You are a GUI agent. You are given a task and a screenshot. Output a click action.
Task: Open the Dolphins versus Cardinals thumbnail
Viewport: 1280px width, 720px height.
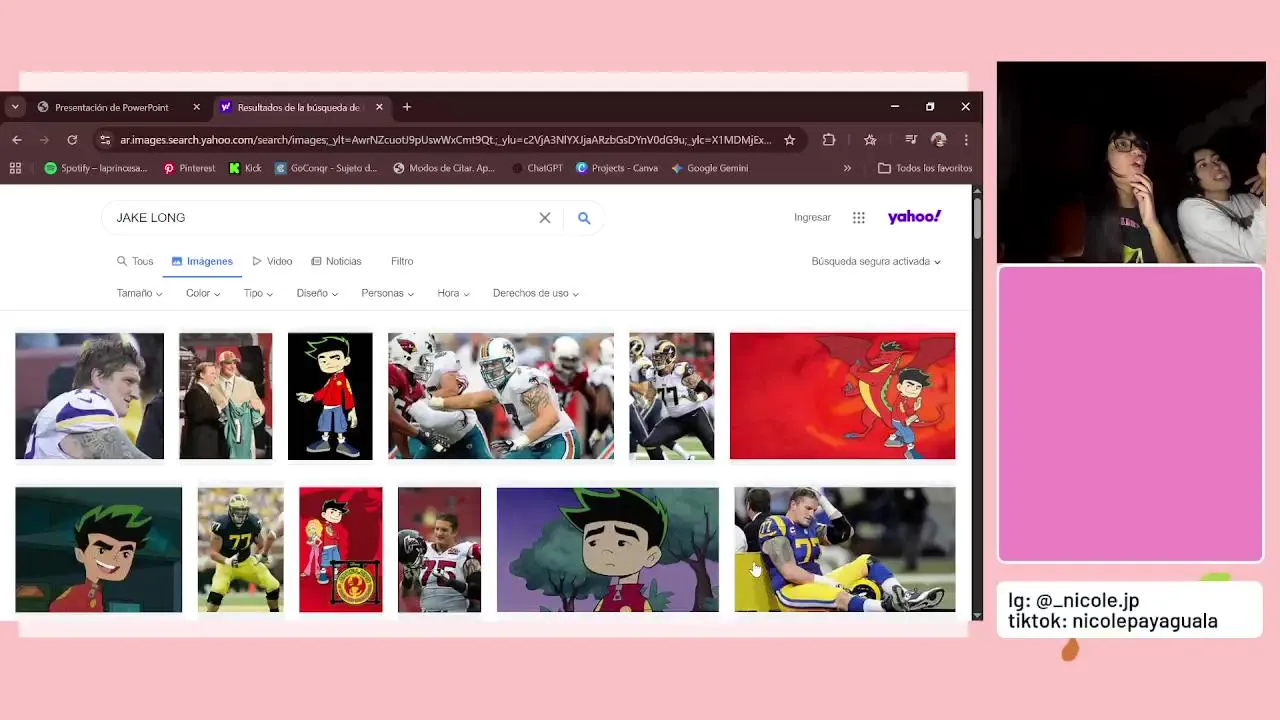click(501, 396)
